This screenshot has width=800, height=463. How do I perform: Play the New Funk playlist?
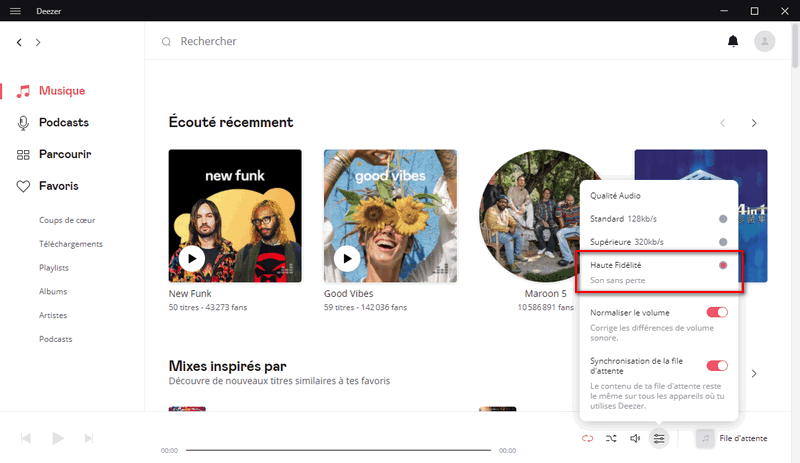tap(192, 259)
